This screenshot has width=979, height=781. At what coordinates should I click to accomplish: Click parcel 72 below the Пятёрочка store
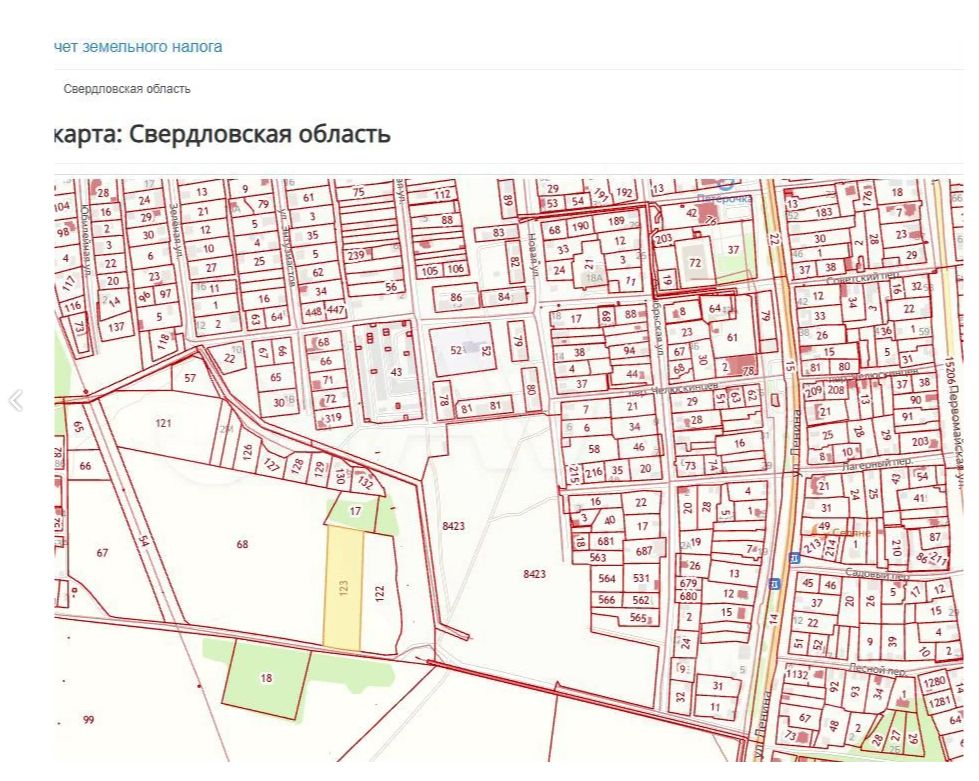tap(695, 263)
